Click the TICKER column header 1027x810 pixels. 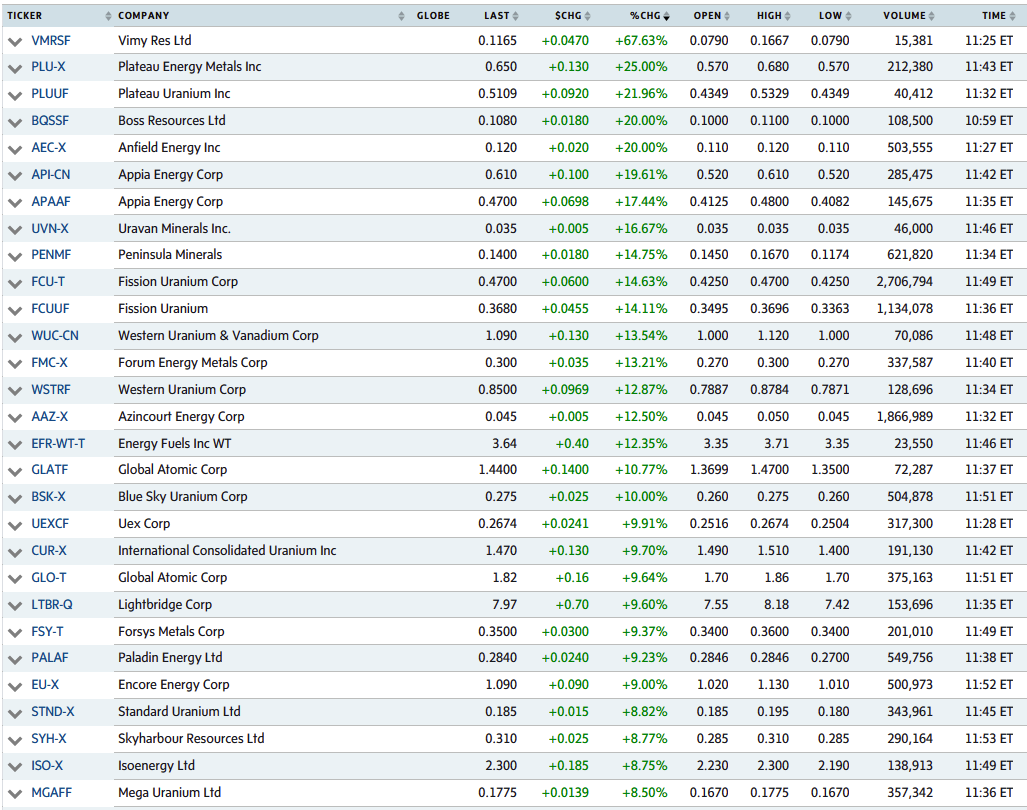click(24, 16)
